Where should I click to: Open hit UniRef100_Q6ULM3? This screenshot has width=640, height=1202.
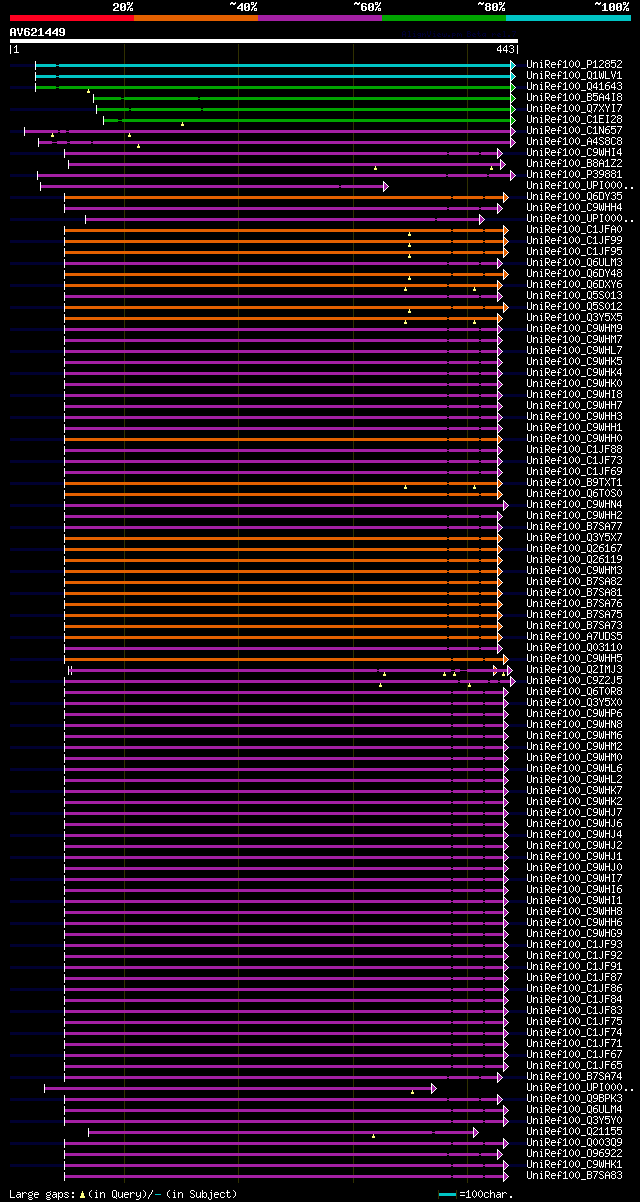point(575,262)
